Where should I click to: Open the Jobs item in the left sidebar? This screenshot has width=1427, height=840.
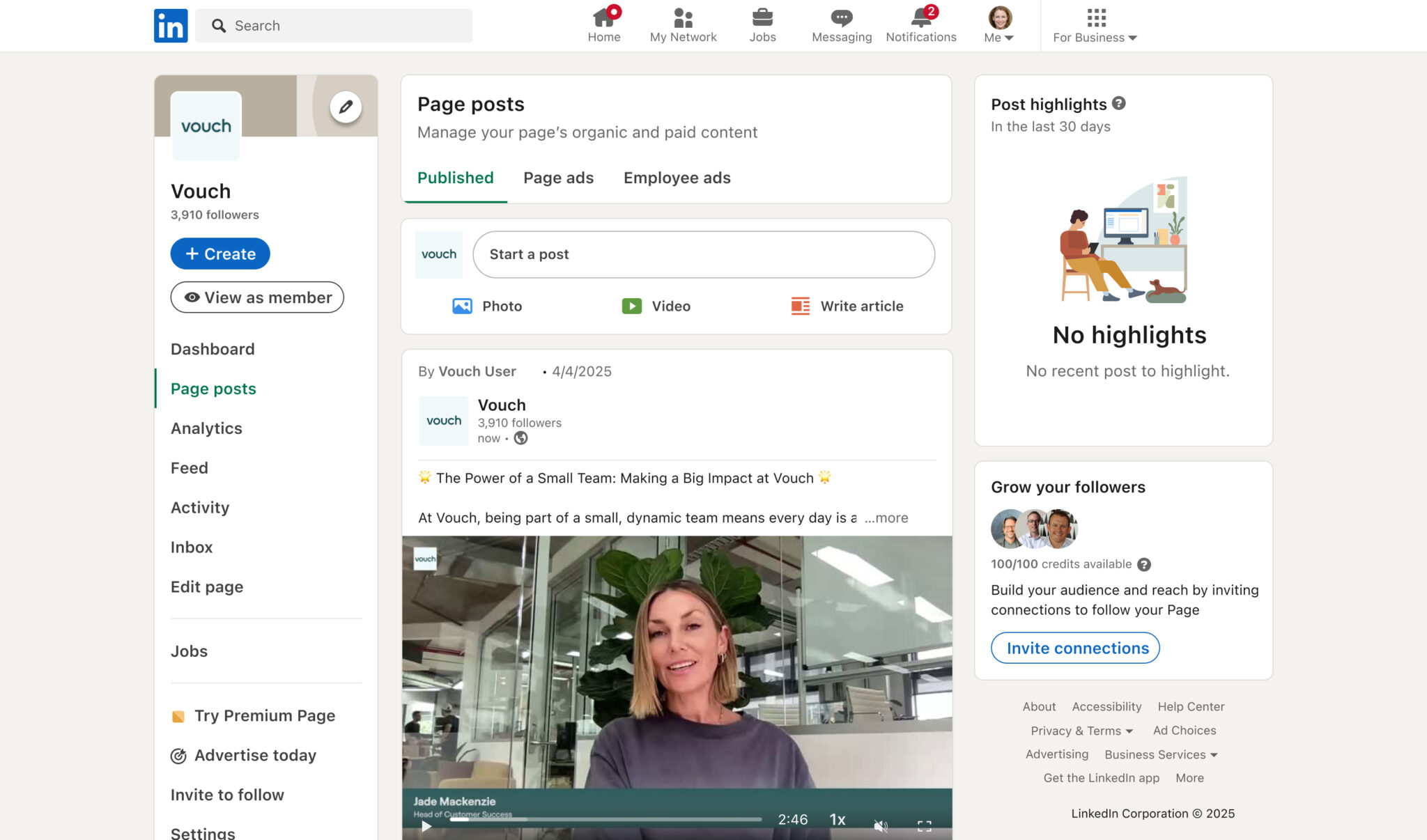(x=189, y=651)
